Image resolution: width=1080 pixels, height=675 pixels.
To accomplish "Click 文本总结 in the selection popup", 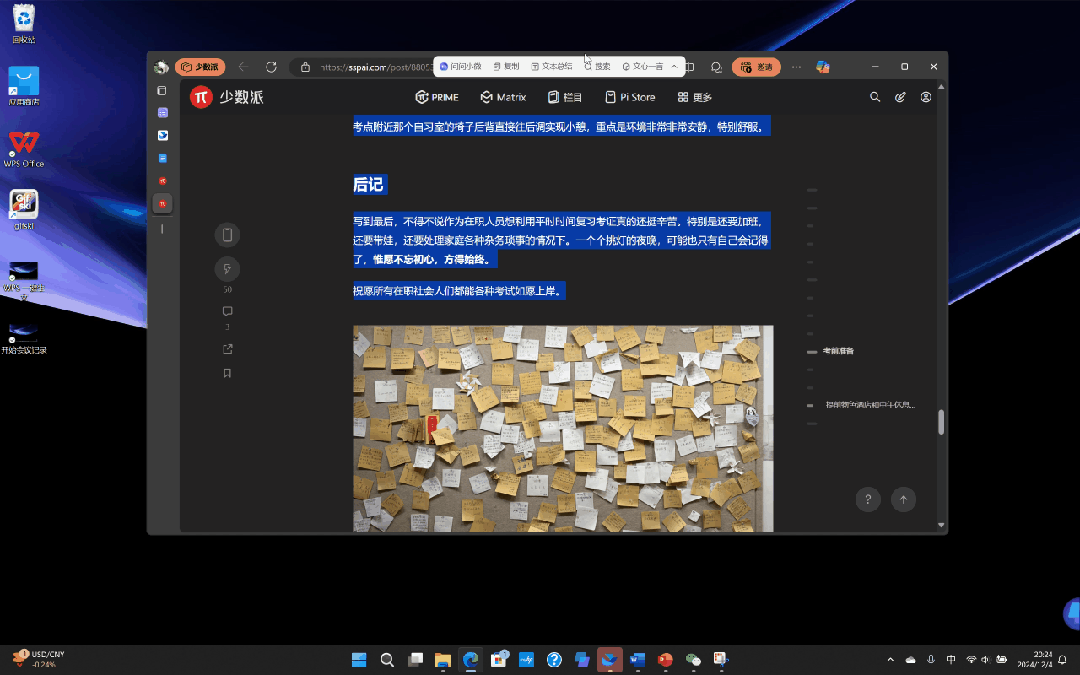I will tap(552, 67).
